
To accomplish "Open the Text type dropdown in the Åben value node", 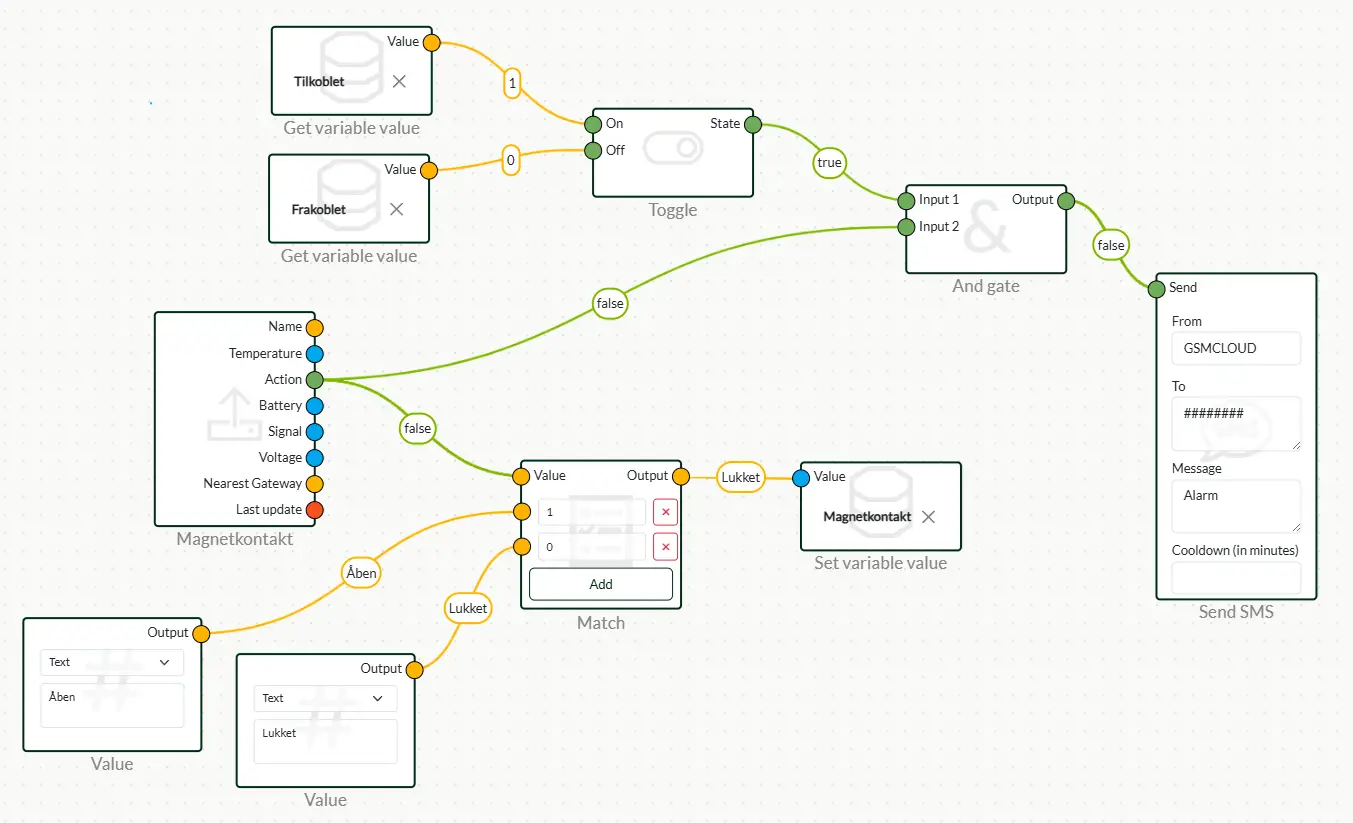I will point(112,662).
